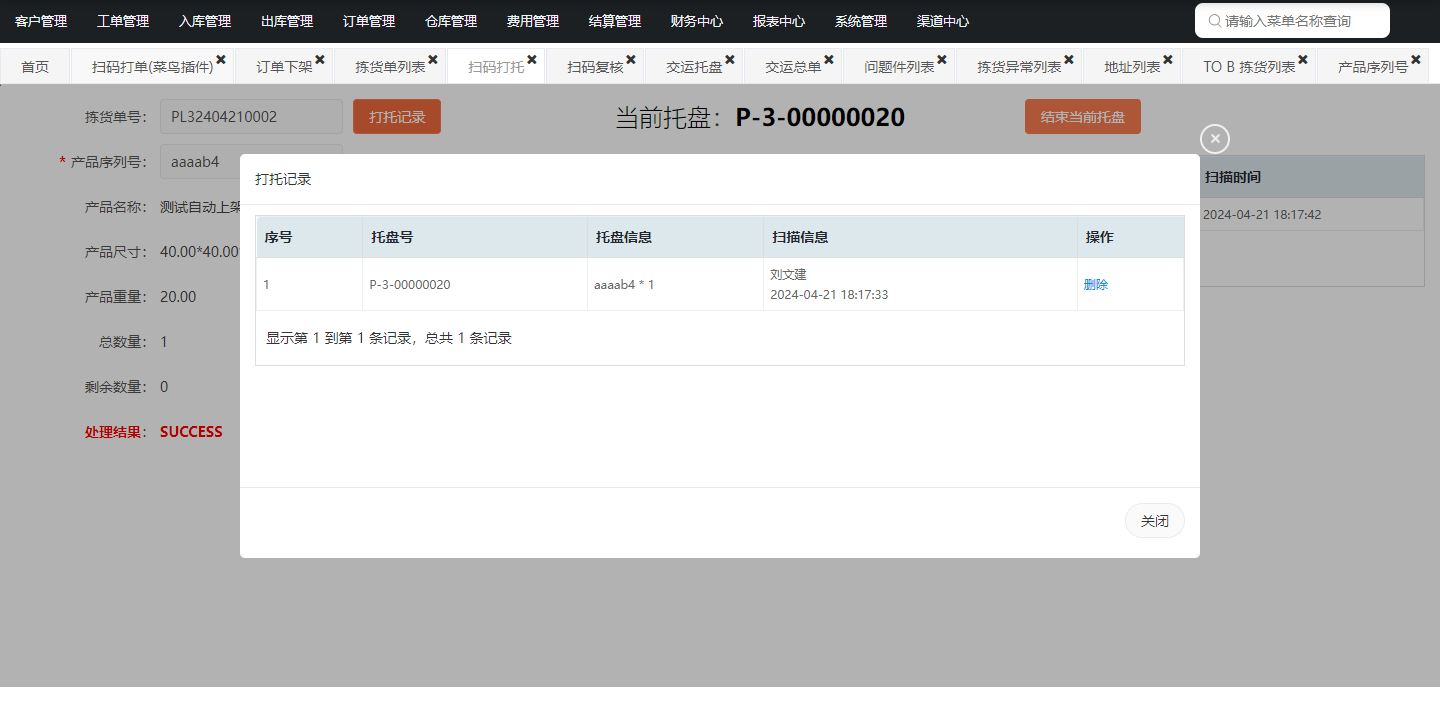The image size is (1440, 703).
Task: Close the TO B 拣货列表 tab with its X
Action: point(1303,60)
